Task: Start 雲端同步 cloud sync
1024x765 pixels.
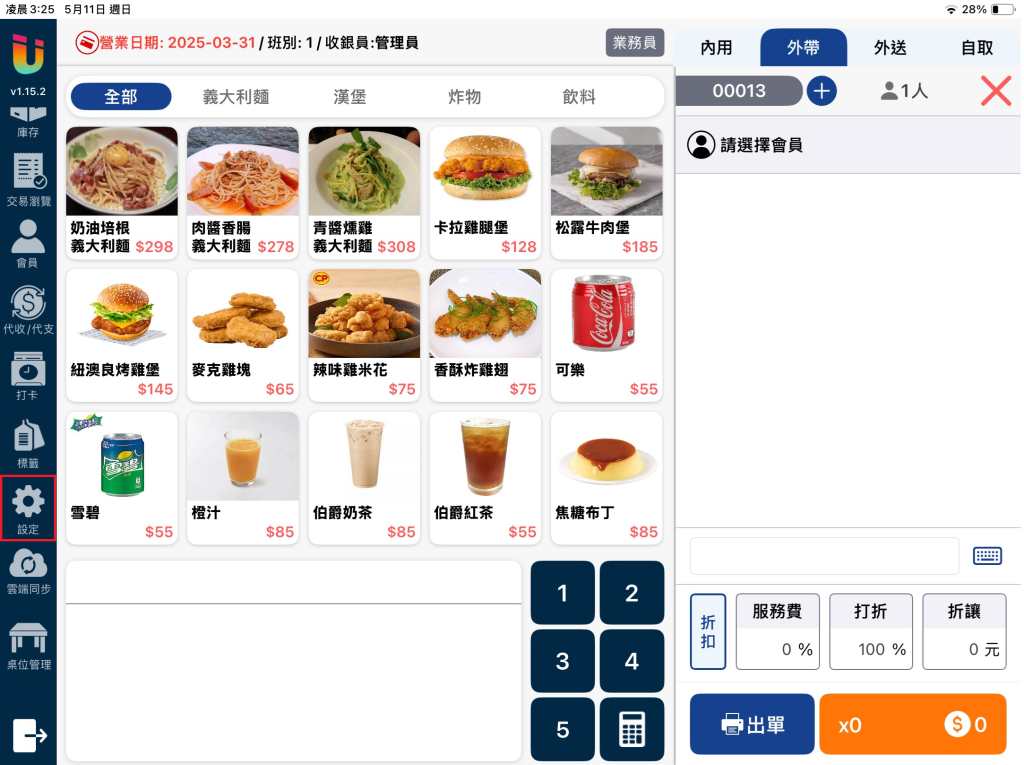Action: click(x=28, y=572)
